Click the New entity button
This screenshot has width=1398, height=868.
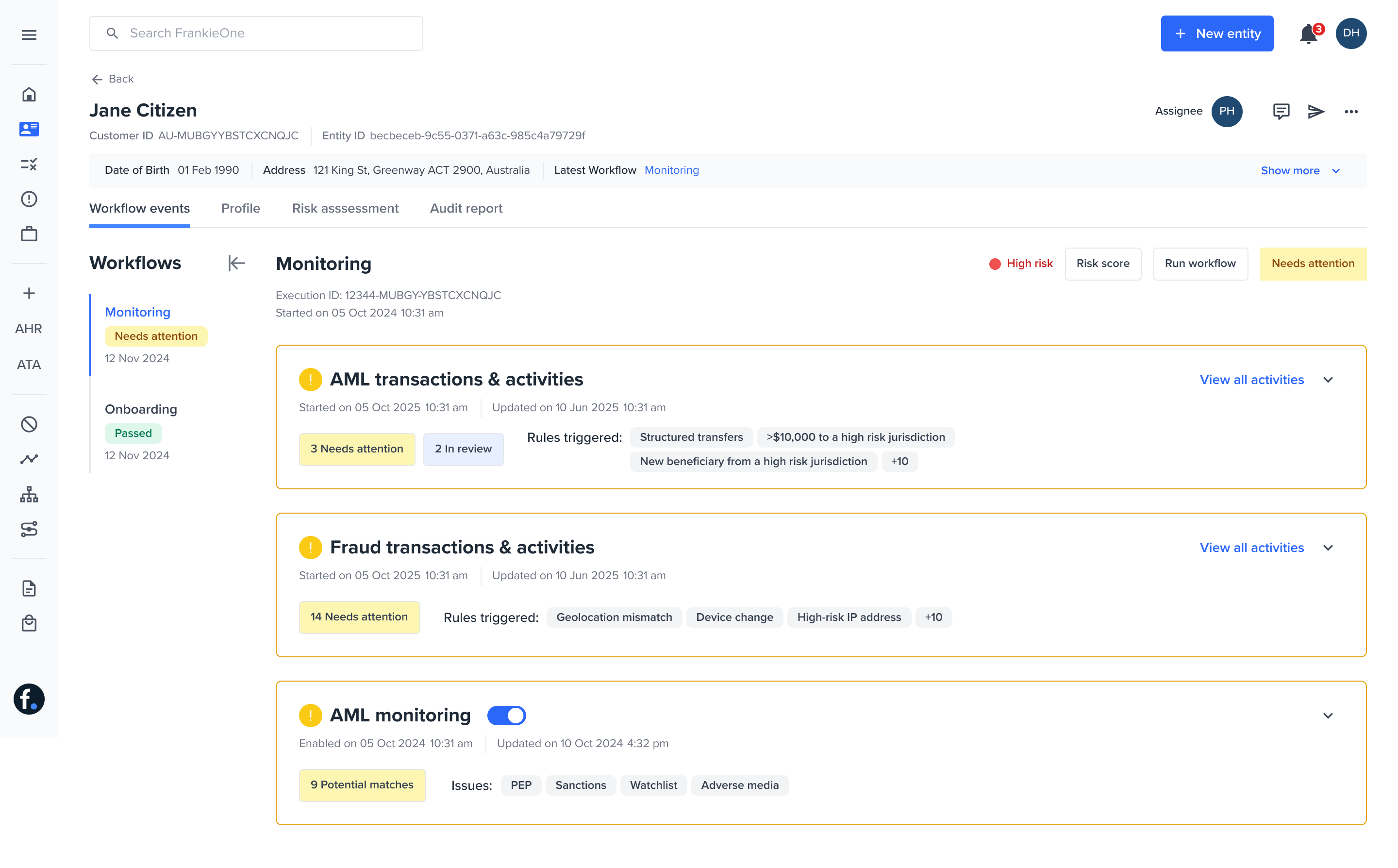(1216, 34)
